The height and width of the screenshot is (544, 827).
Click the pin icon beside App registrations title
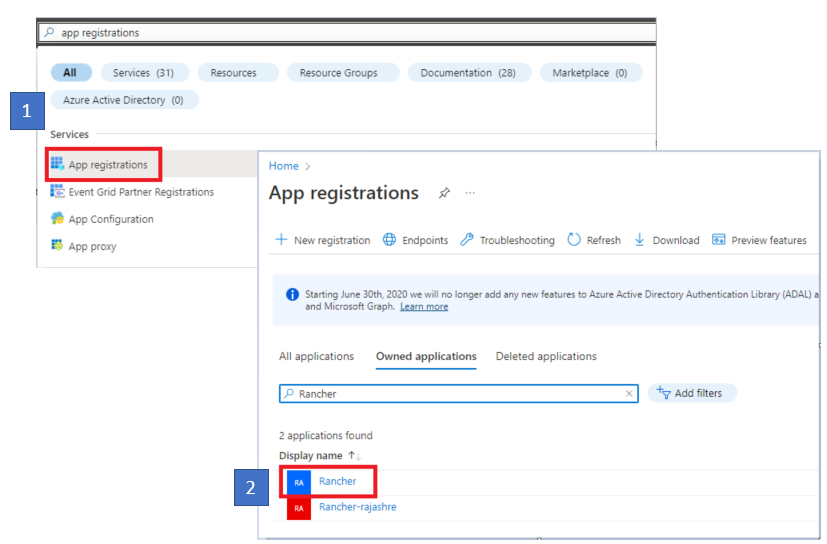pyautogui.click(x=444, y=193)
